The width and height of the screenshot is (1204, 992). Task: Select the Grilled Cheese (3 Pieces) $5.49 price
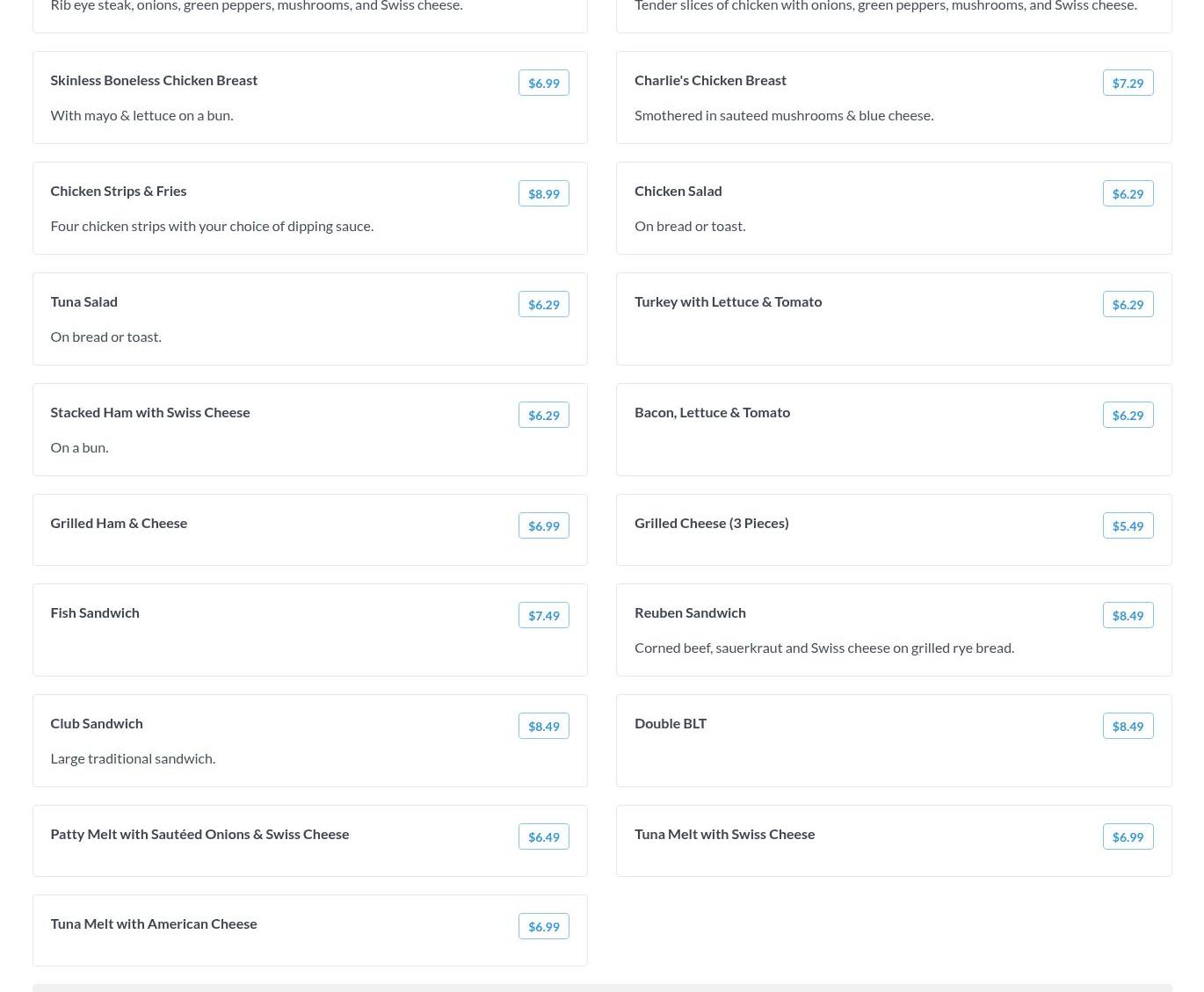1128,525
